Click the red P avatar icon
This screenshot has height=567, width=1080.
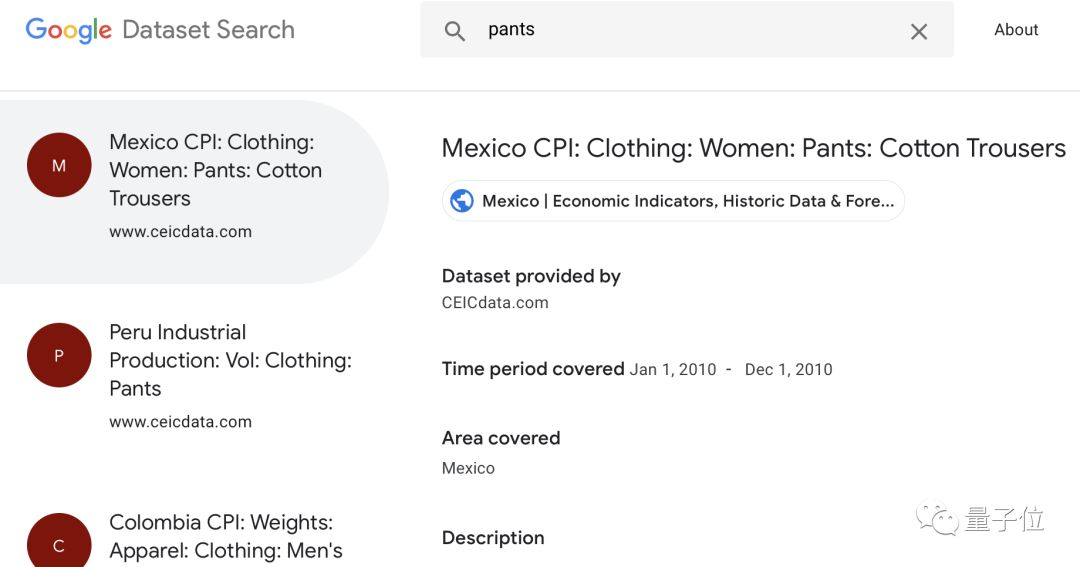coord(59,355)
